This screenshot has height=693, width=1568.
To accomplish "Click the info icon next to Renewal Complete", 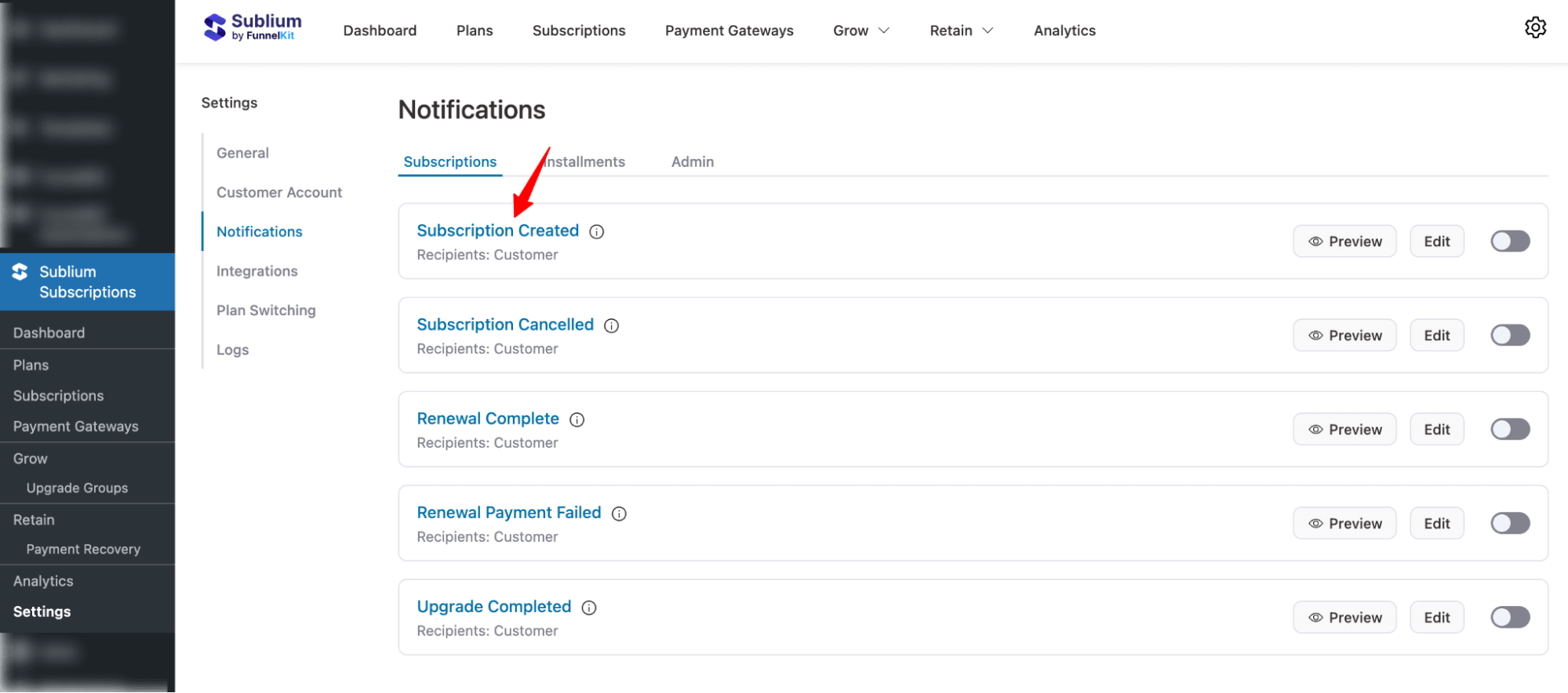I will click(x=577, y=419).
